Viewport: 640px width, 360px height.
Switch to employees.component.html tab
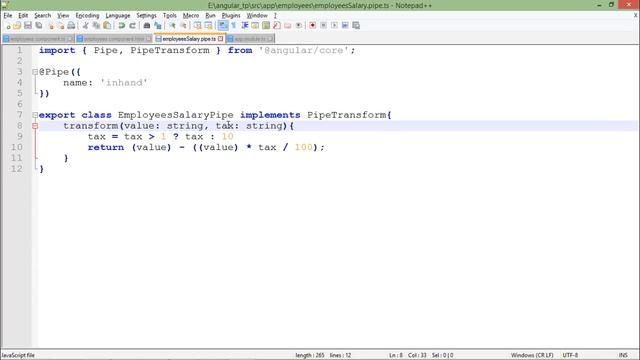point(114,39)
